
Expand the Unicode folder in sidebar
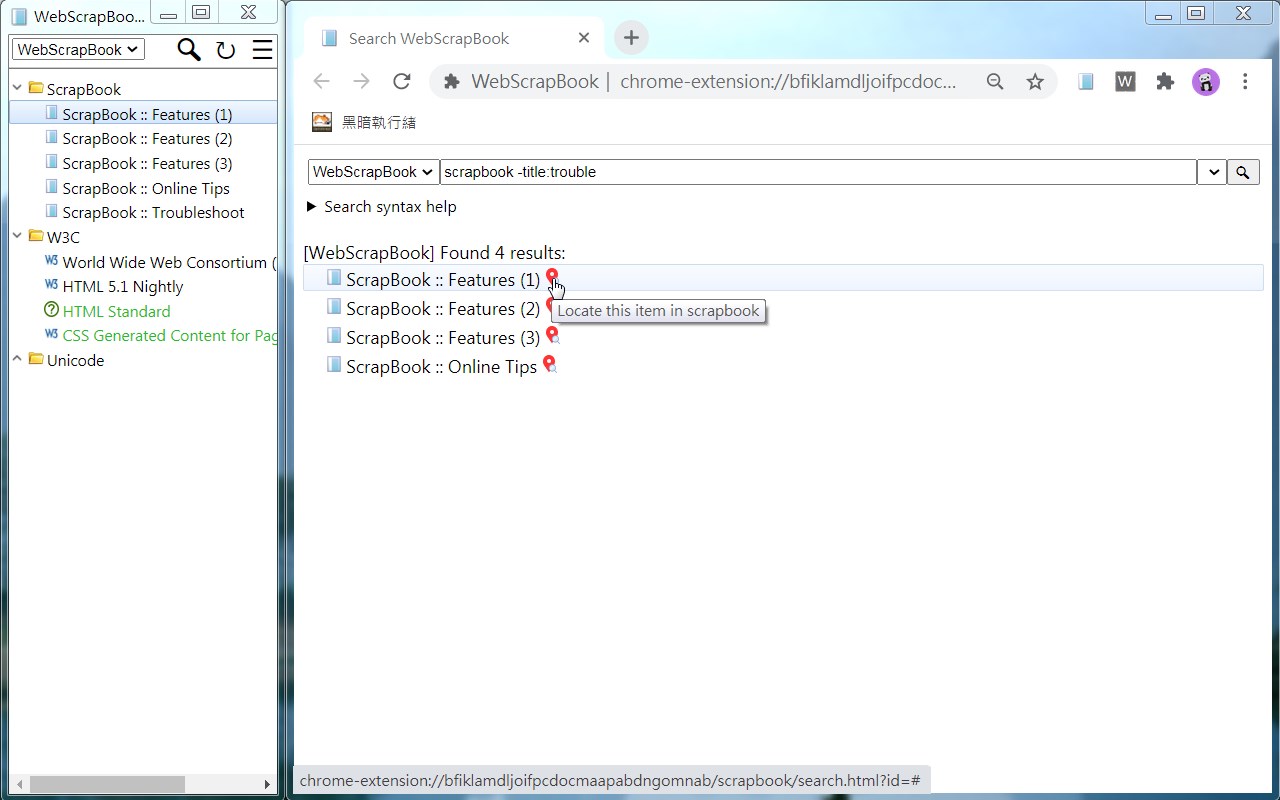[x=17, y=359]
